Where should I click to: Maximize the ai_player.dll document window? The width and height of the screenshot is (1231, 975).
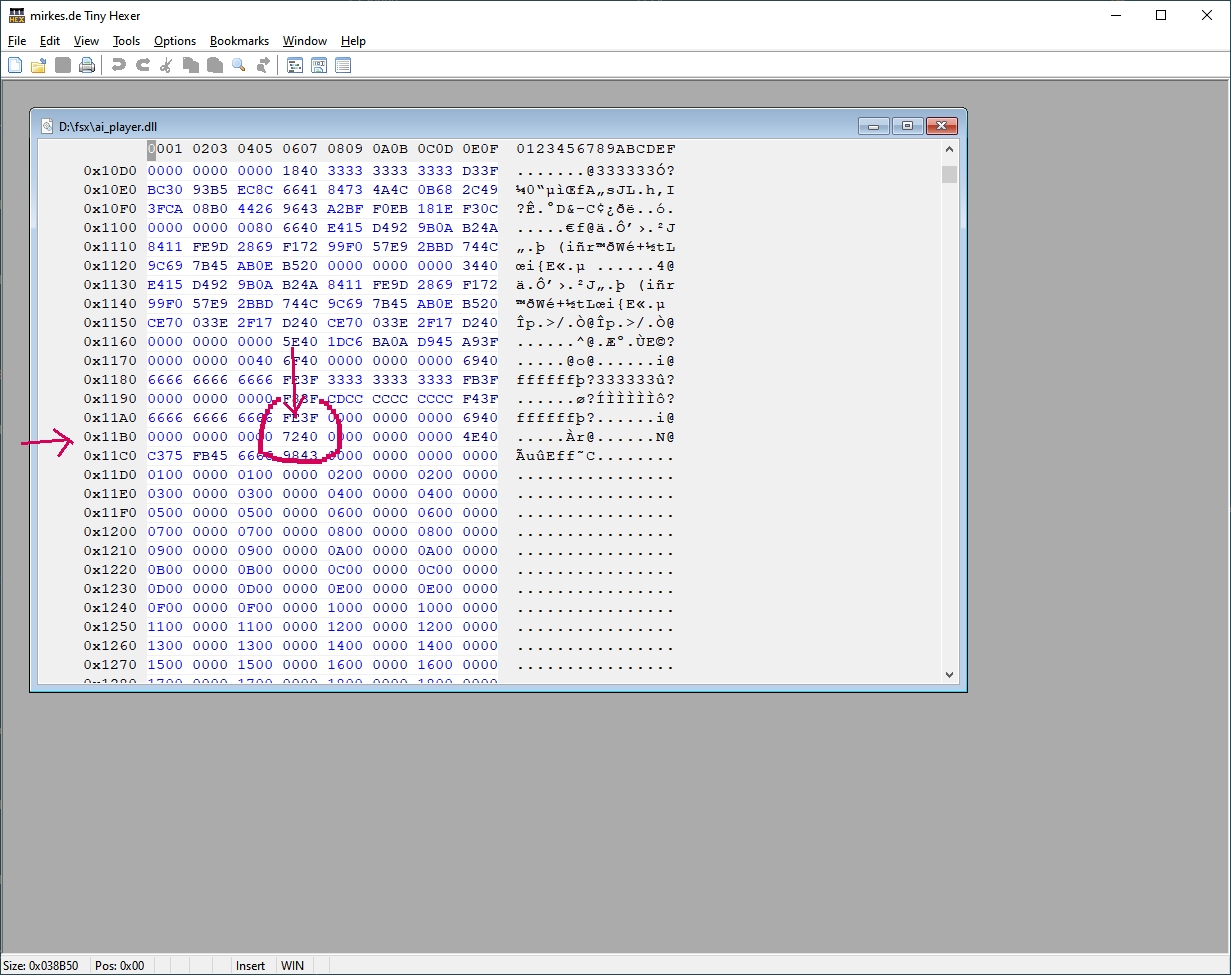[907, 126]
